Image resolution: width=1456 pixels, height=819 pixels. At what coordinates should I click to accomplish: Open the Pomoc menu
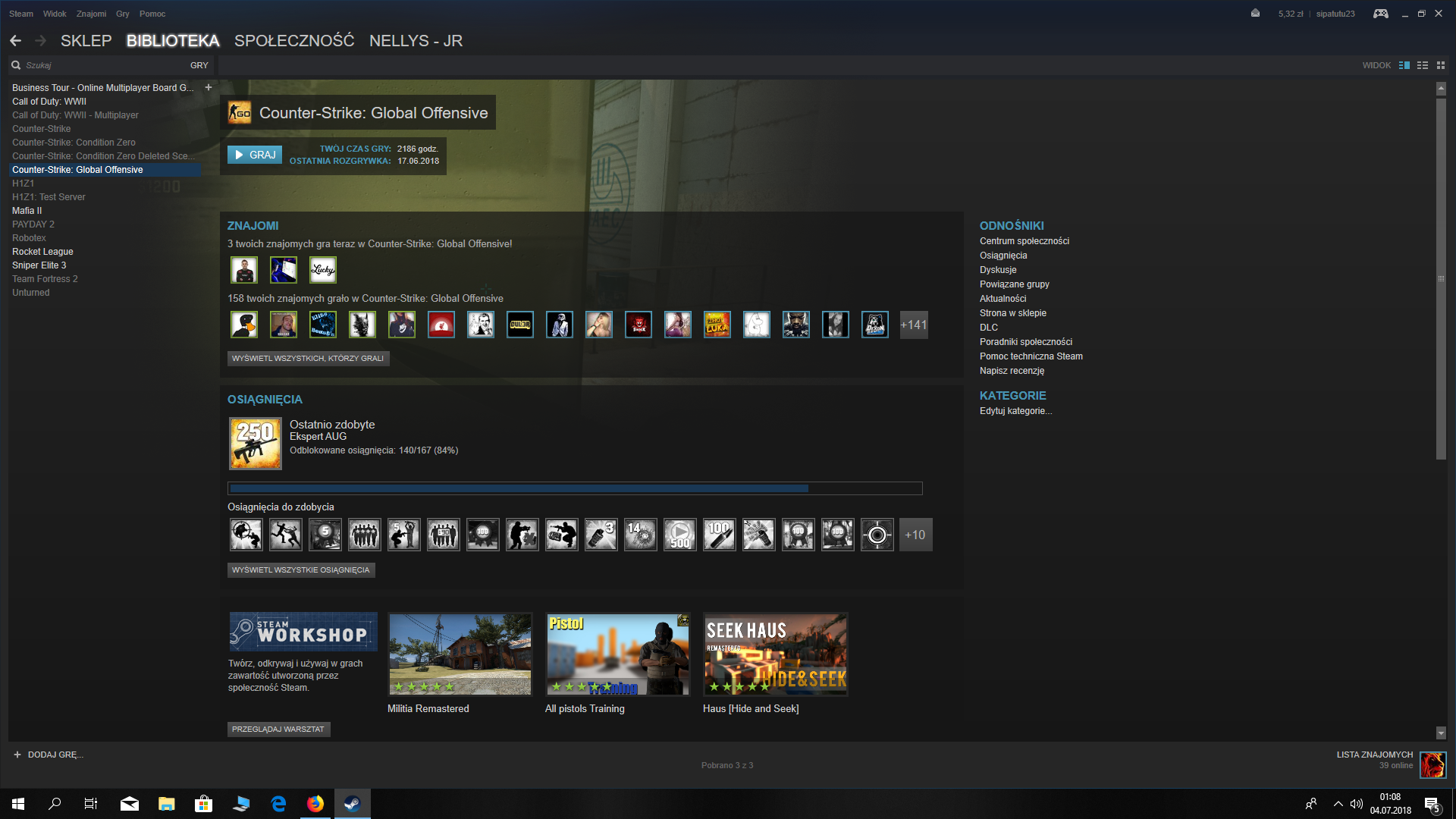point(152,14)
